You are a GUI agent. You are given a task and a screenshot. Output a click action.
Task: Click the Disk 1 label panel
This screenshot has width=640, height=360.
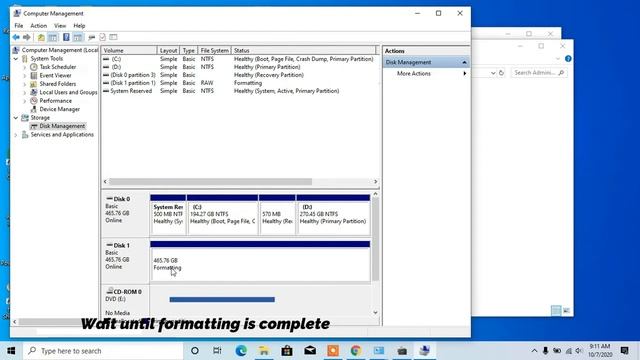click(125, 260)
